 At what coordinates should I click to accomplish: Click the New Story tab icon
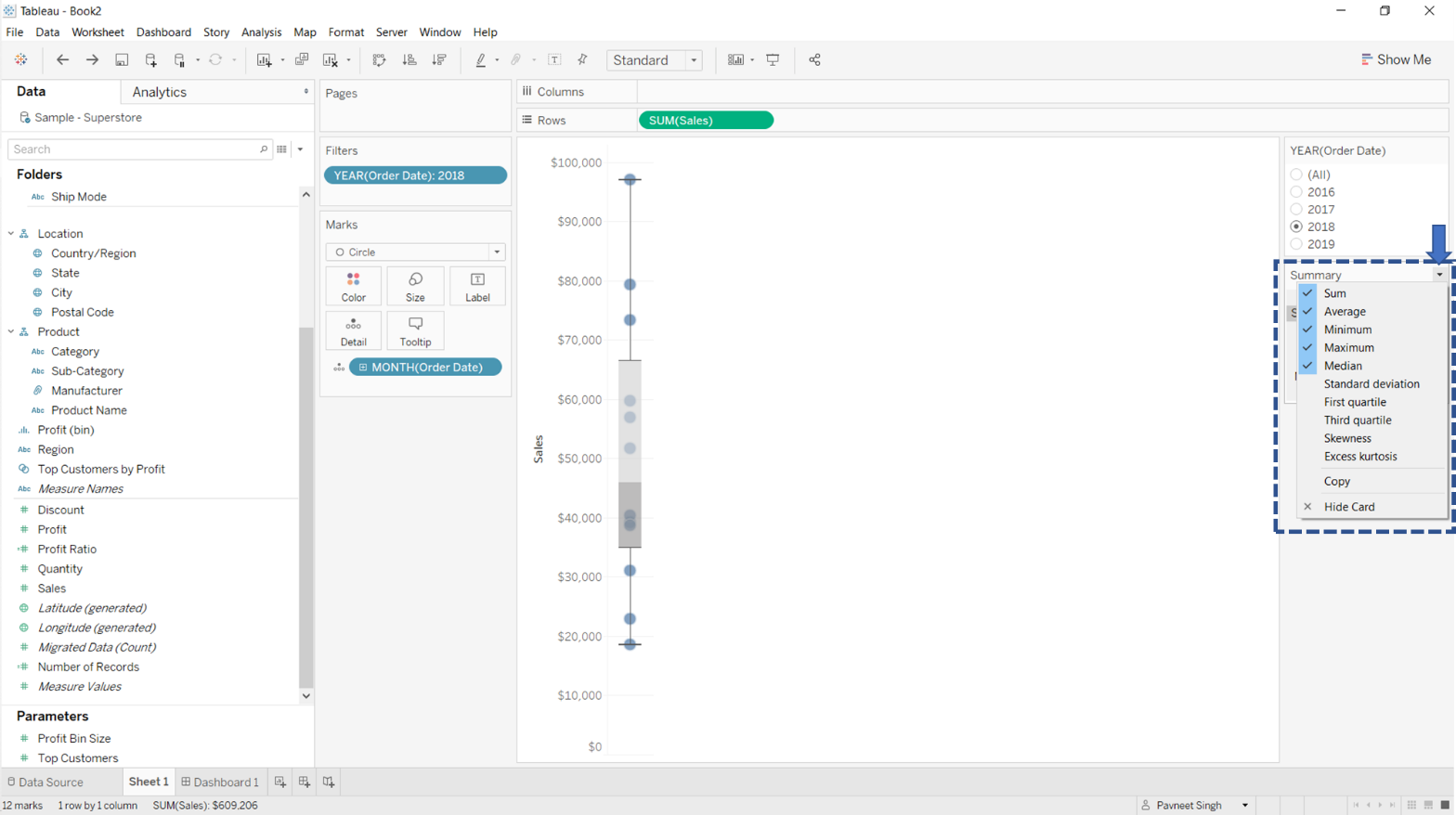point(329,782)
